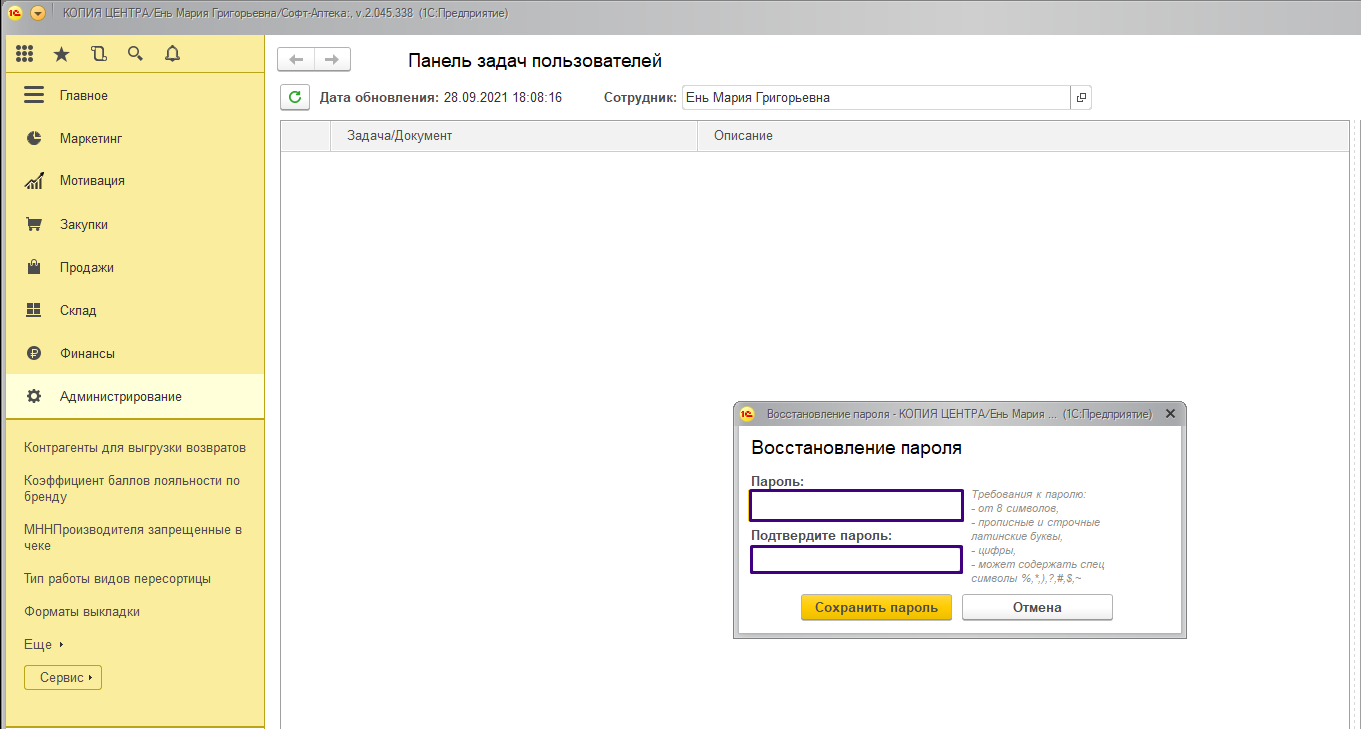This screenshot has height=729, width=1361.
Task: Click the forward navigation arrow
Action: 332,60
